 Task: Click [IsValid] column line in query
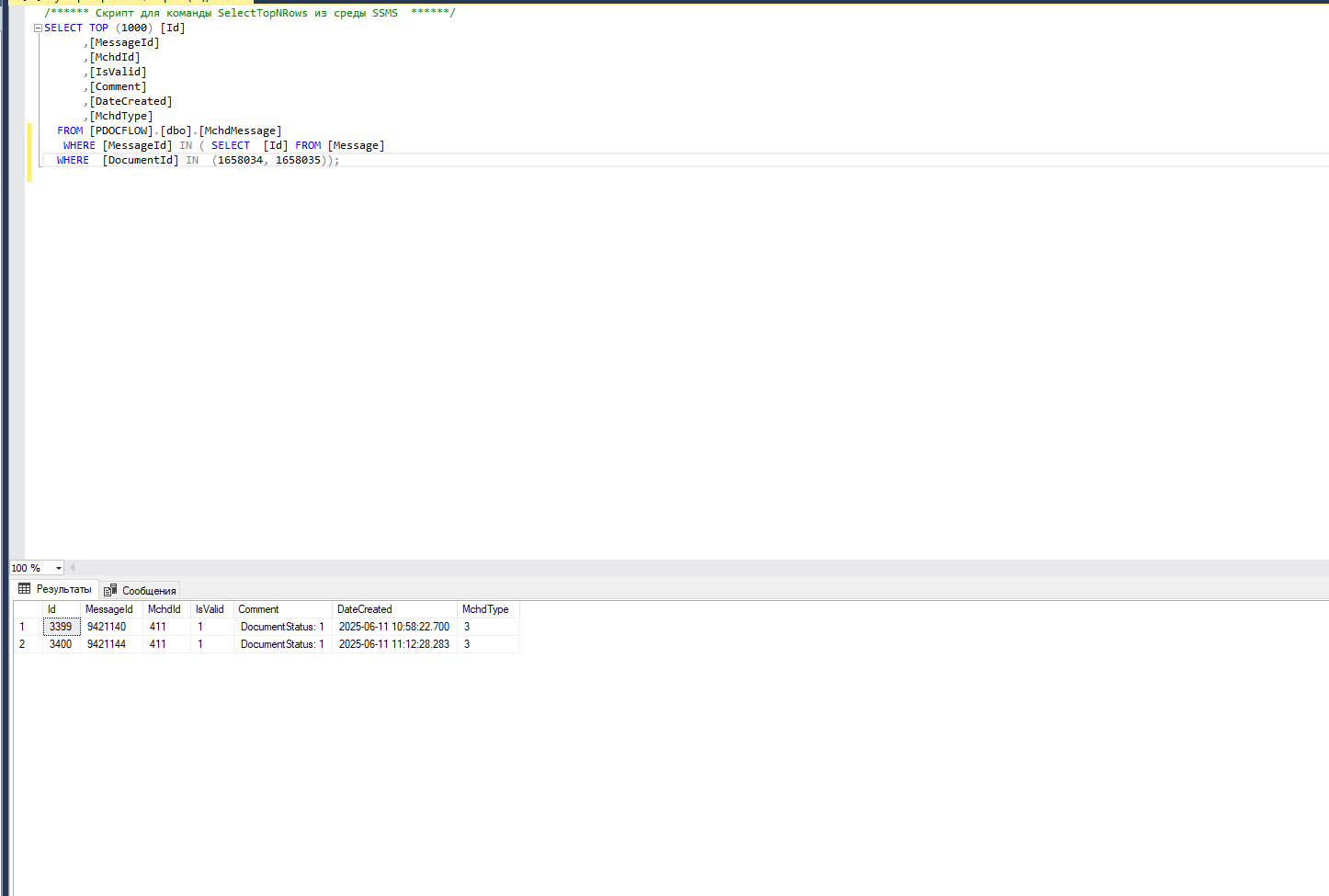click(x=118, y=73)
